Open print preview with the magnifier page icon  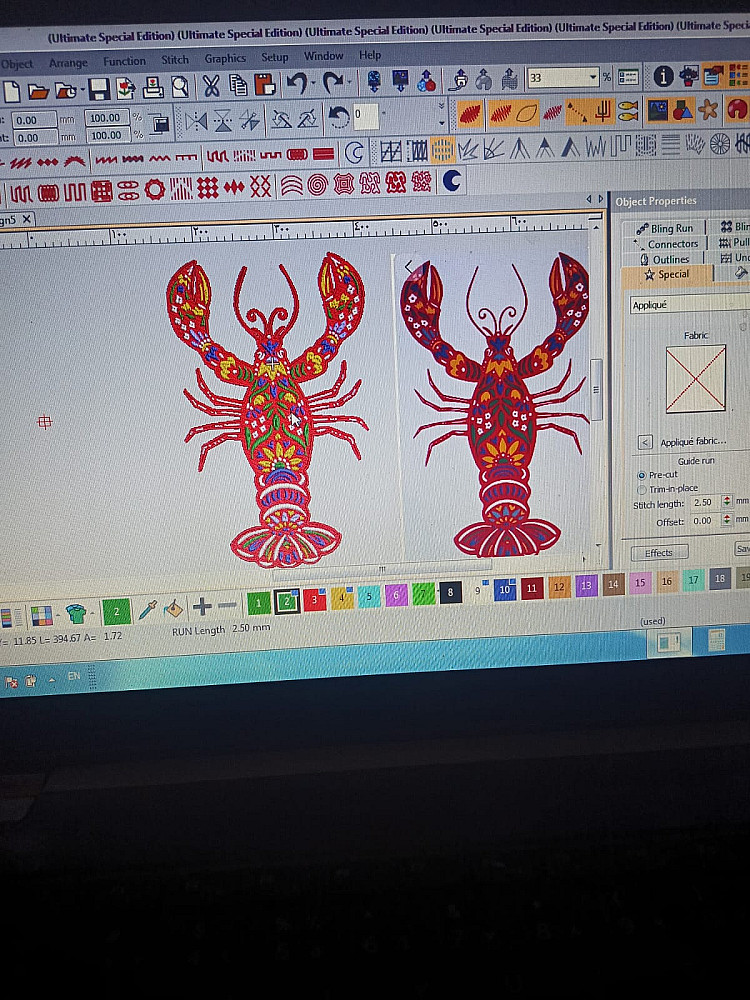click(180, 87)
